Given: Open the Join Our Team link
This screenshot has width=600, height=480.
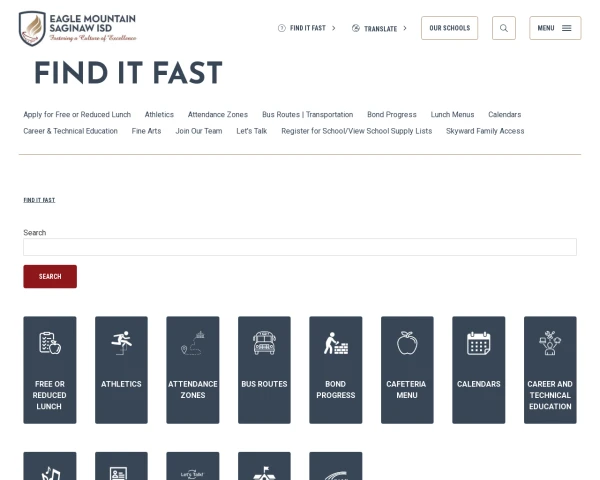Looking at the screenshot, I should click(x=199, y=131).
